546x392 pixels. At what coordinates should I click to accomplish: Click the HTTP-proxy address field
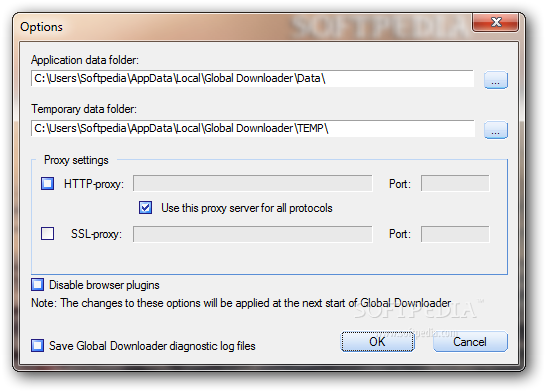252,183
